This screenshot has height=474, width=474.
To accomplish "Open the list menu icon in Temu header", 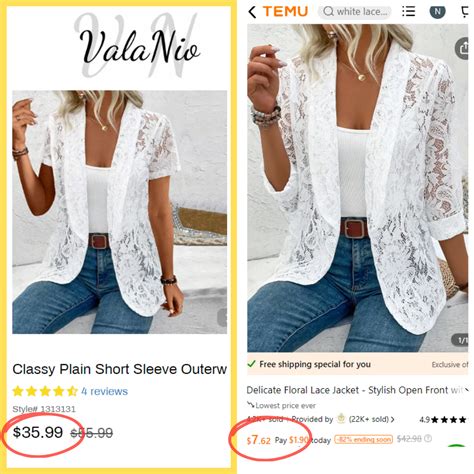I will (408, 12).
